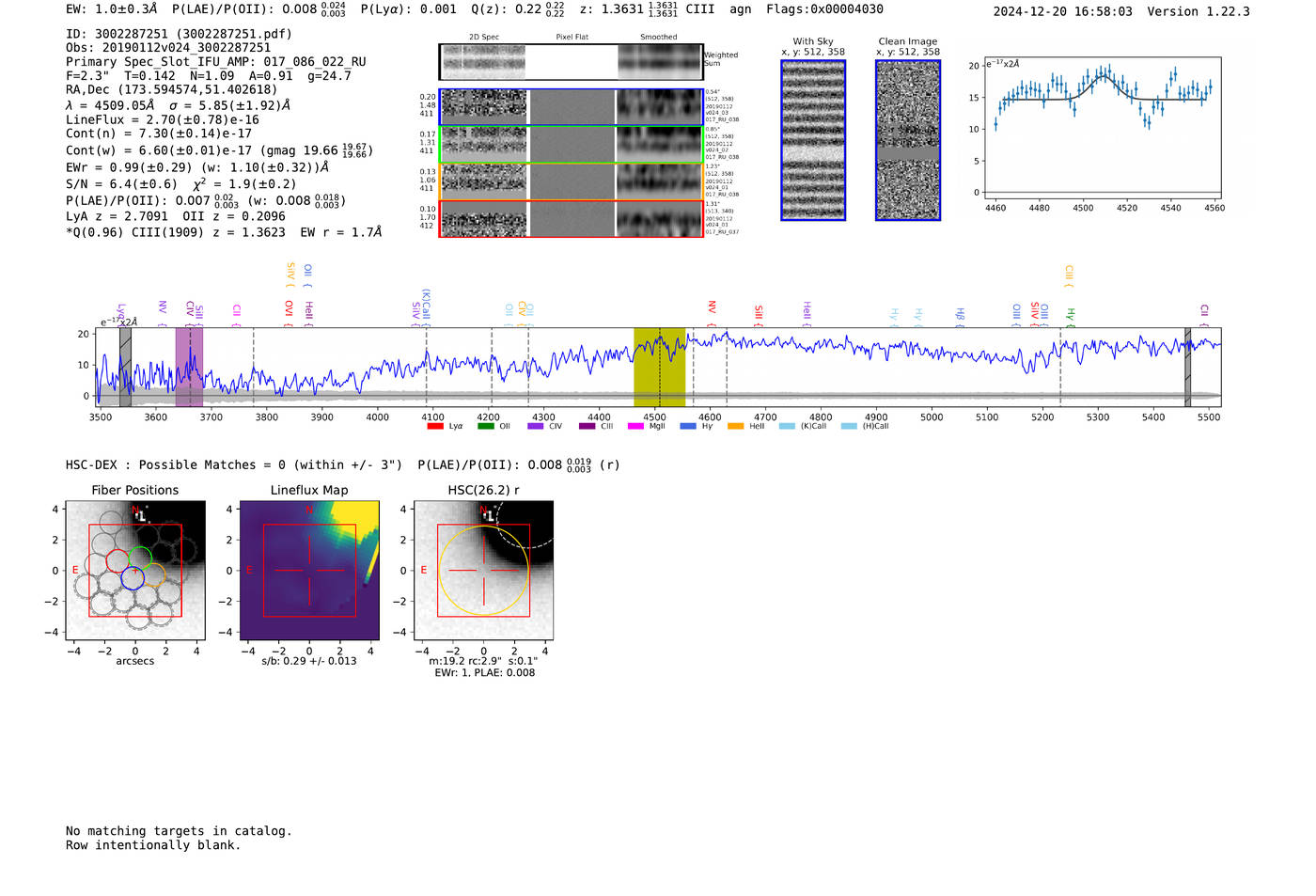Image resolution: width=1316 pixels, height=896 pixels.
Task: Click the F=2.3" T=0.142 parameters line
Action: (x=209, y=75)
